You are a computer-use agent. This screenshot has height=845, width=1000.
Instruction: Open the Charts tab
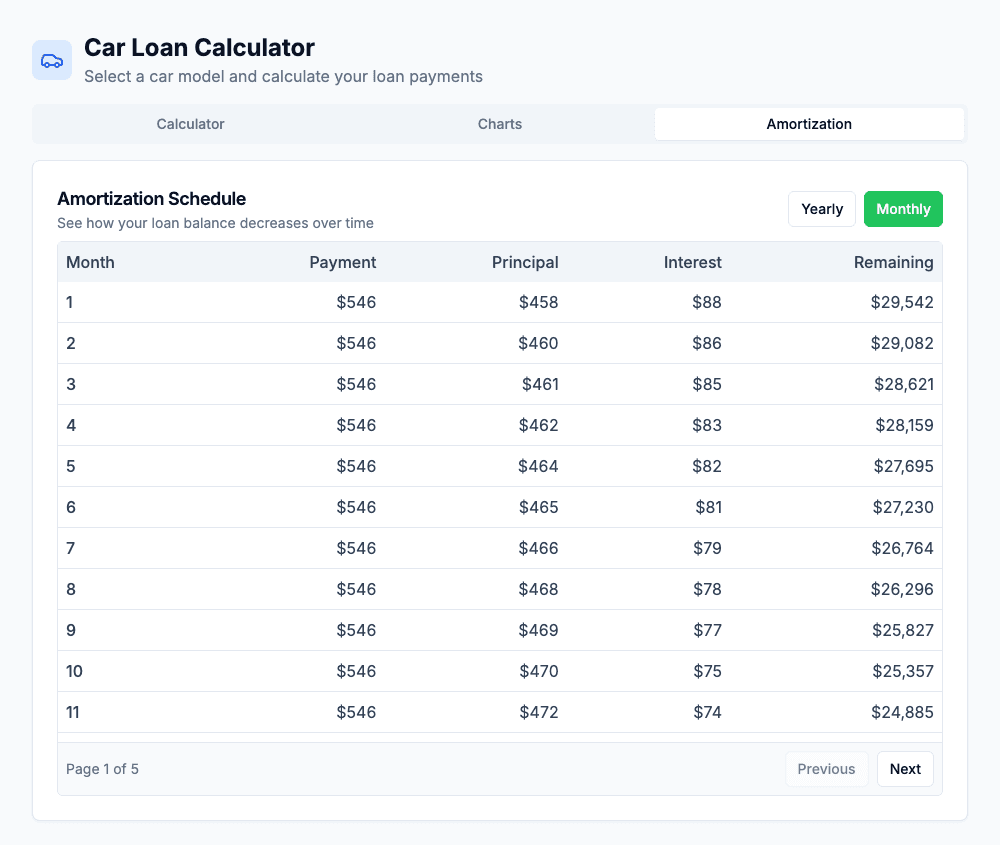click(500, 124)
